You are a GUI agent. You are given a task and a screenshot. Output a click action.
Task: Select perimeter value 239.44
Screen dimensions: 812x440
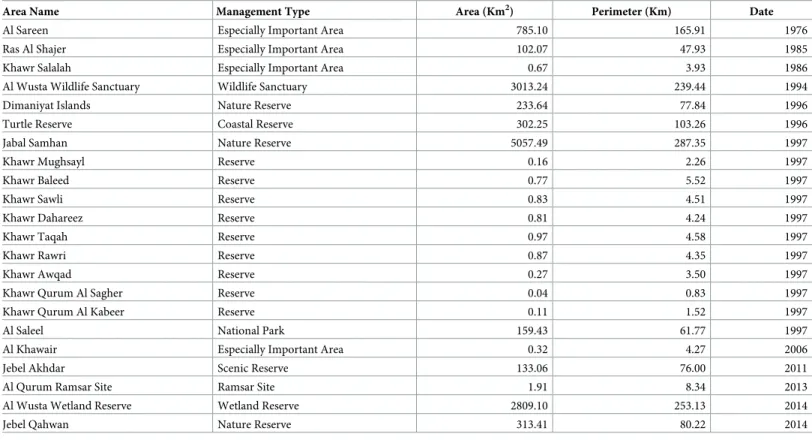(690, 86)
